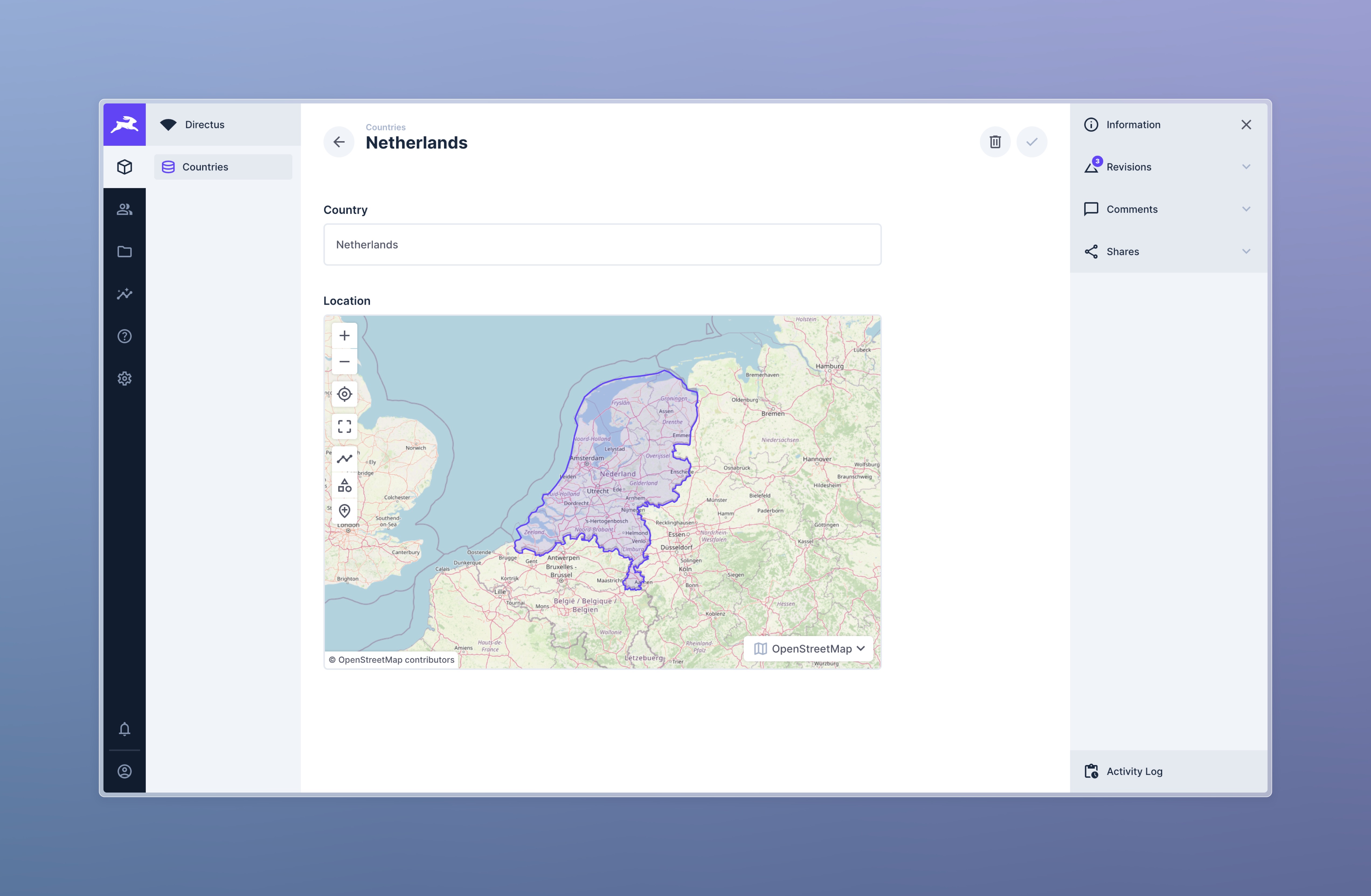
Task: Click the Country text input field
Action: pyautogui.click(x=602, y=245)
